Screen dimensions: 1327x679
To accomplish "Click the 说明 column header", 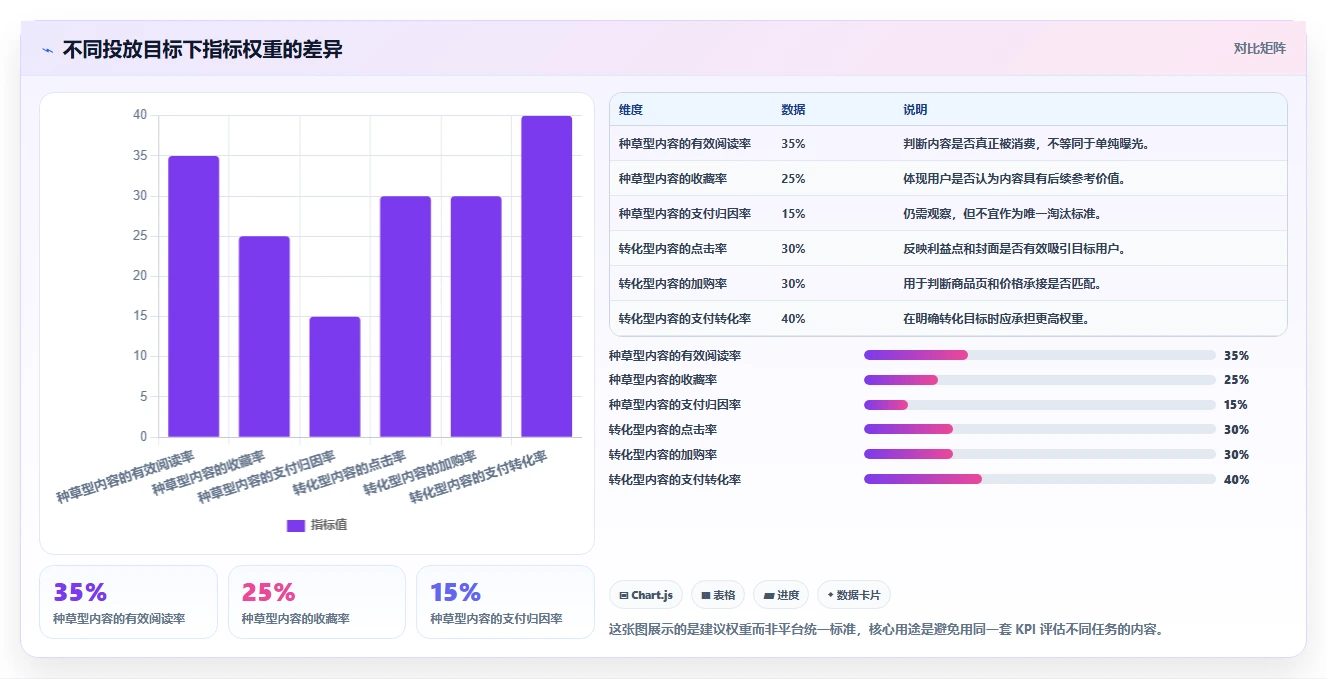I will pyautogui.click(x=915, y=110).
